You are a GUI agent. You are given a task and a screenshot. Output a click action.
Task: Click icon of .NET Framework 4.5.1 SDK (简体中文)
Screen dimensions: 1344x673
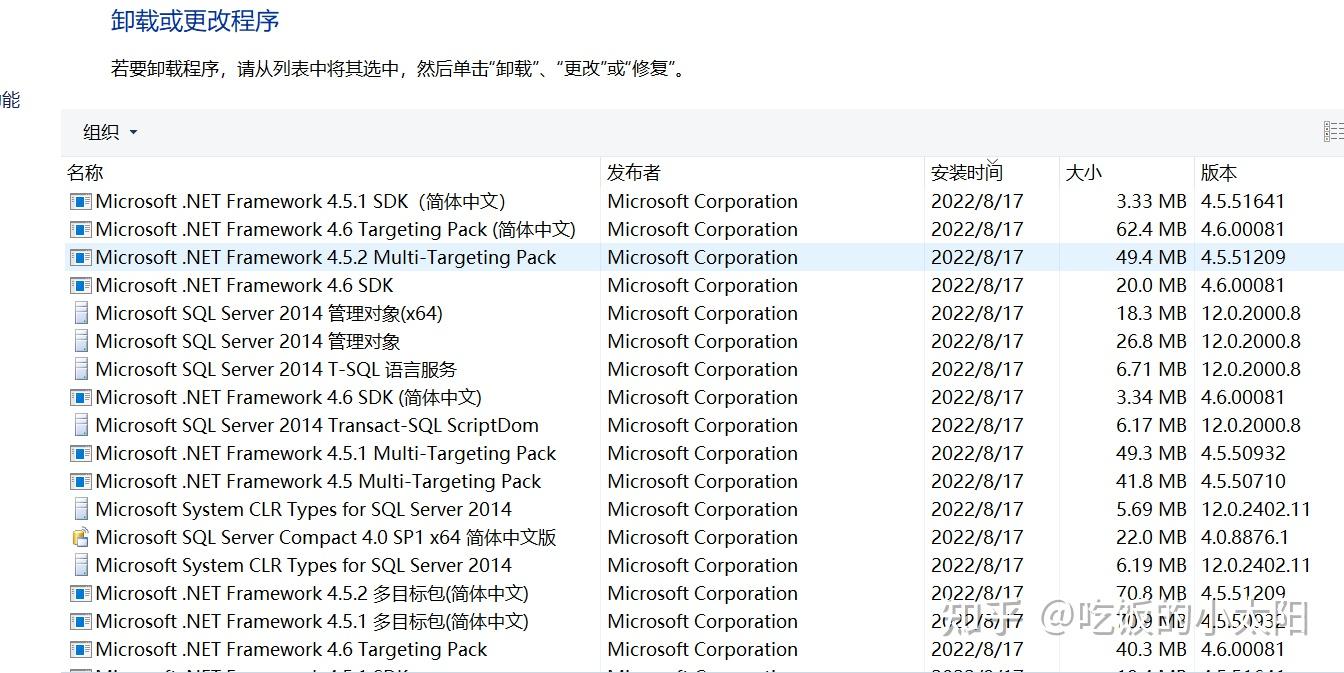click(80, 201)
